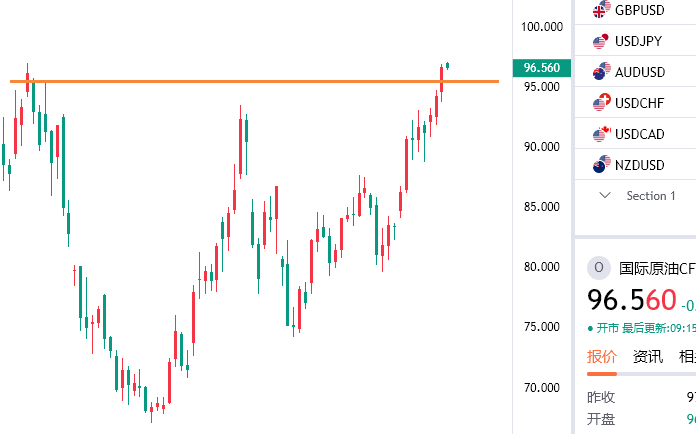Click the USDCAD flag icon
The width and height of the screenshot is (696, 434).
click(601, 134)
